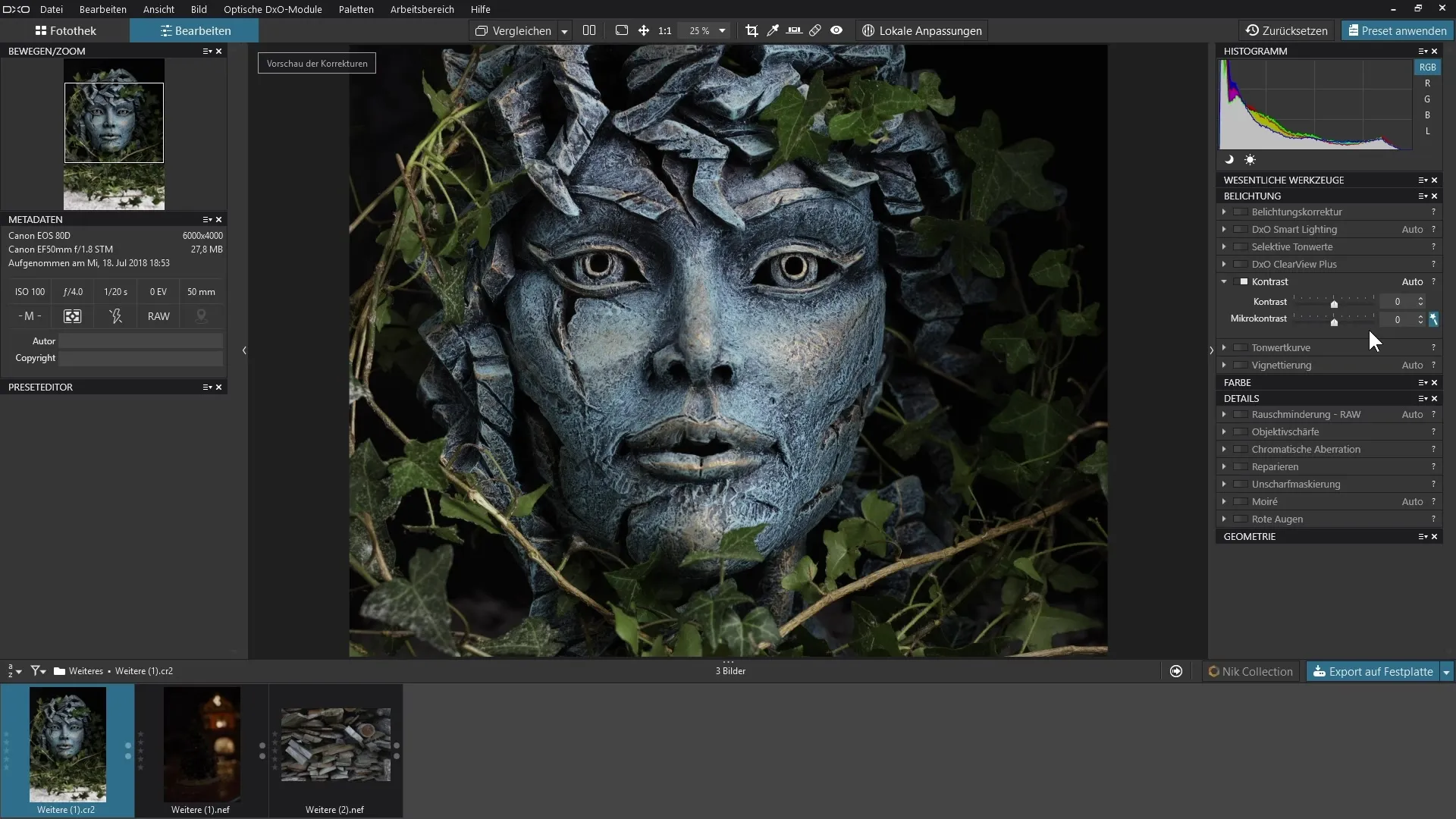Screen dimensions: 1456x819
Task: Open the Histogramm palette menu
Action: click(1423, 51)
